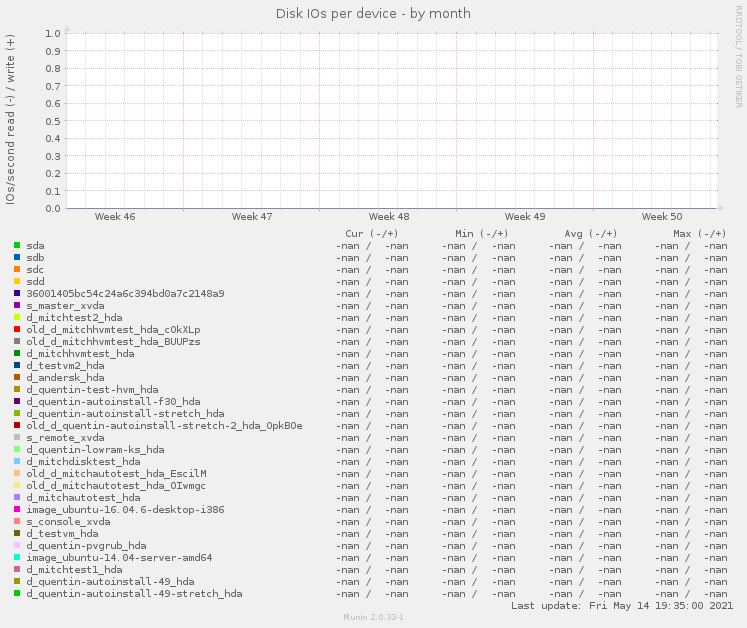Click the yellow sdd legend swatch
The width and height of the screenshot is (747, 628).
point(17,281)
